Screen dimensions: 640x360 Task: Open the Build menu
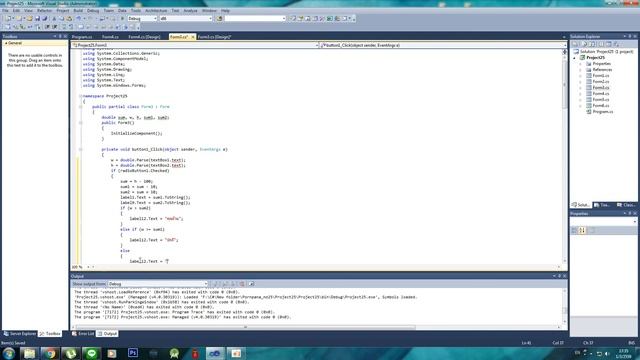[x=78, y=11]
